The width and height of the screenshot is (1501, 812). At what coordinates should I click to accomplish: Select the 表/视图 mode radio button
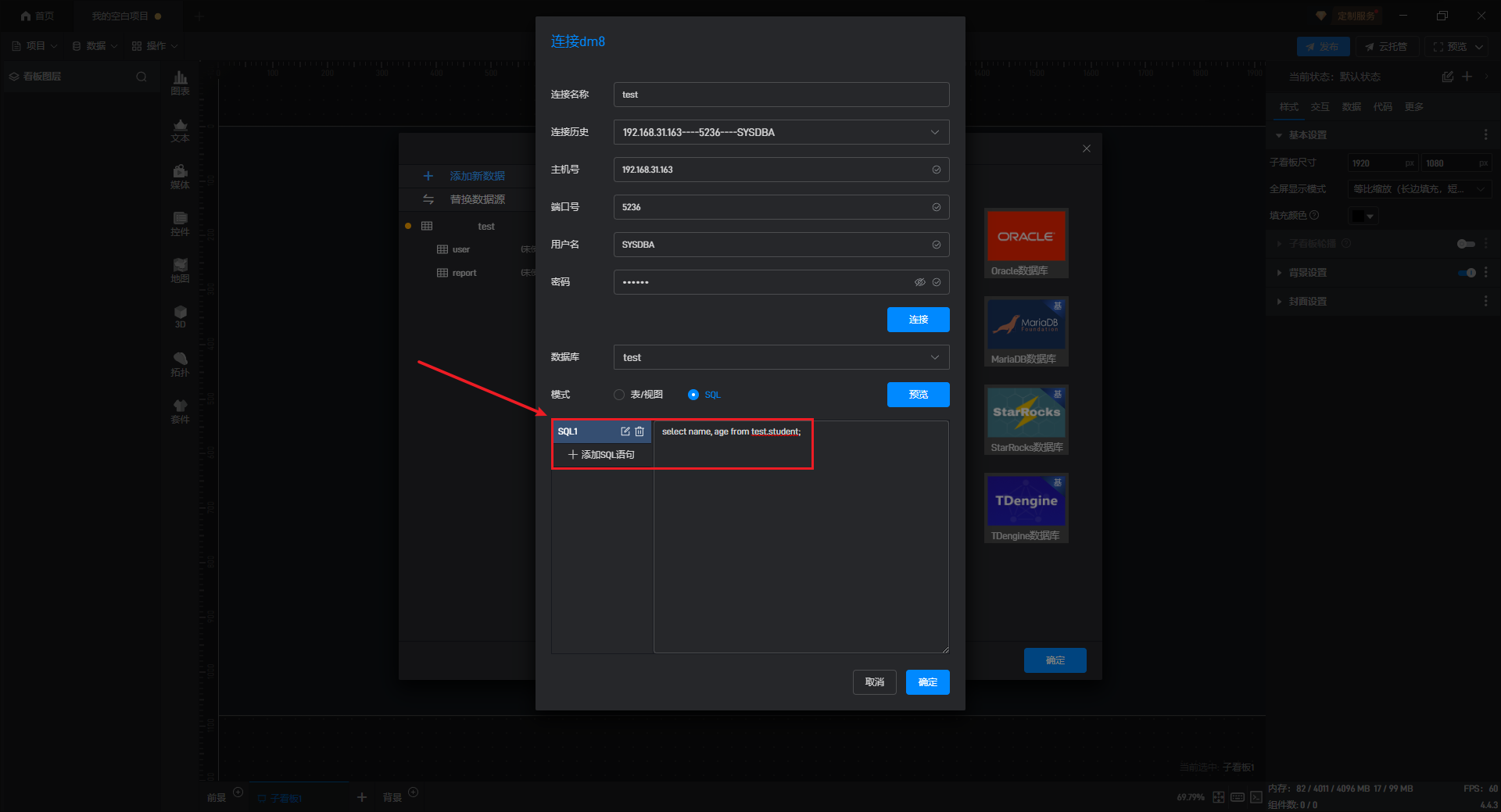click(619, 395)
